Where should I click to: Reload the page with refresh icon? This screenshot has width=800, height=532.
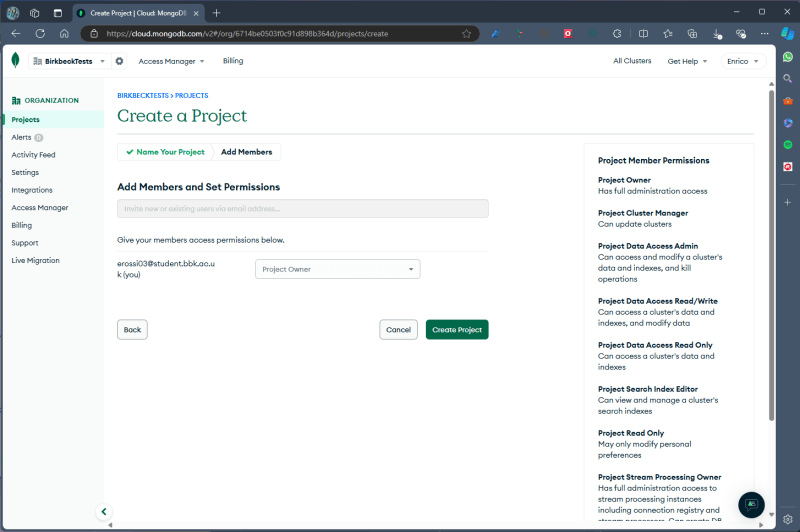(x=40, y=34)
